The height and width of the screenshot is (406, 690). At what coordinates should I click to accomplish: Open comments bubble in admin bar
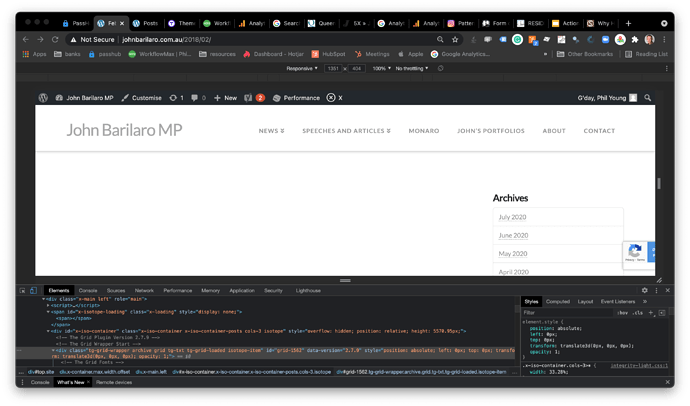(198, 98)
